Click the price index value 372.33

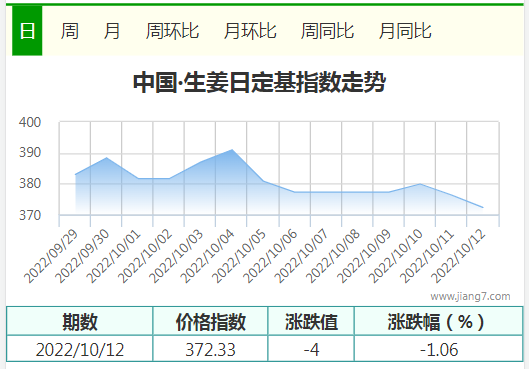tap(211, 350)
